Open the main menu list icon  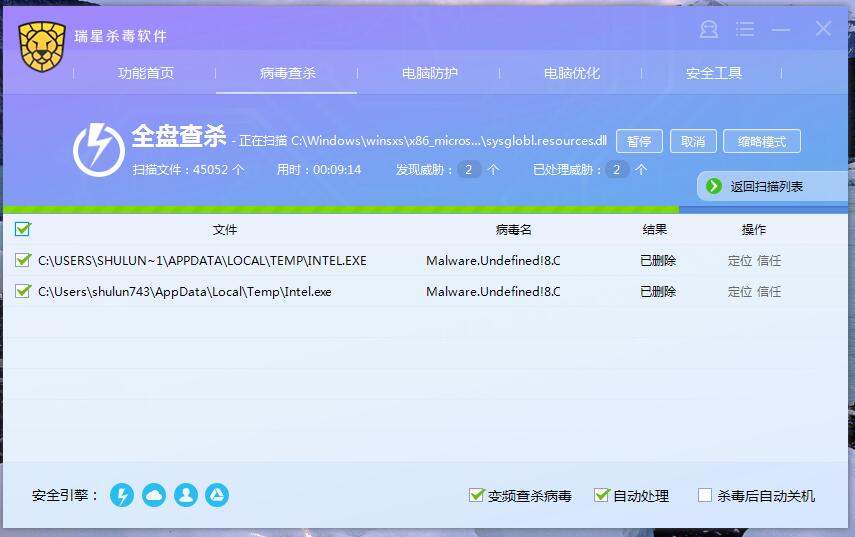(745, 29)
